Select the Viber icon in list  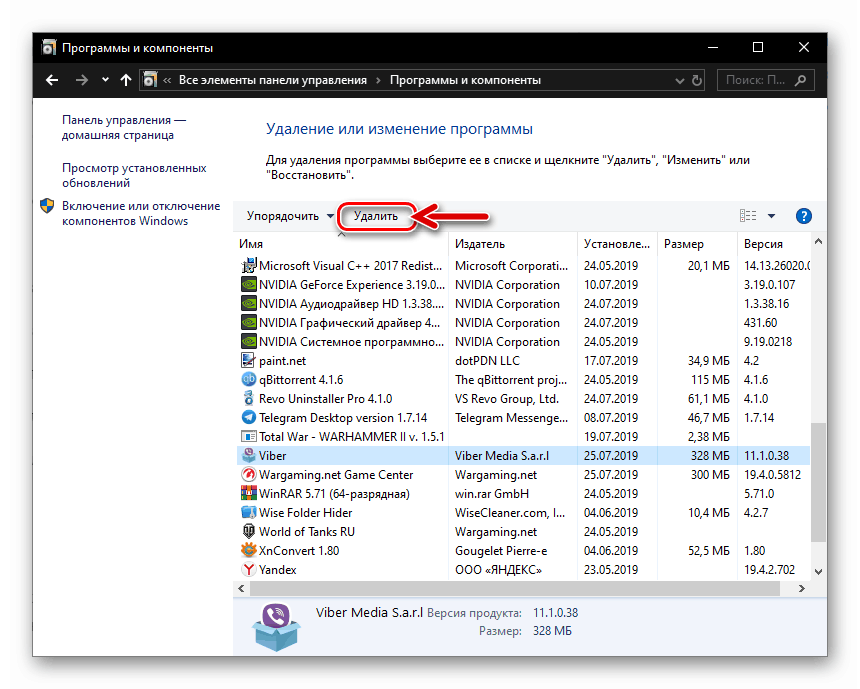pyautogui.click(x=248, y=456)
